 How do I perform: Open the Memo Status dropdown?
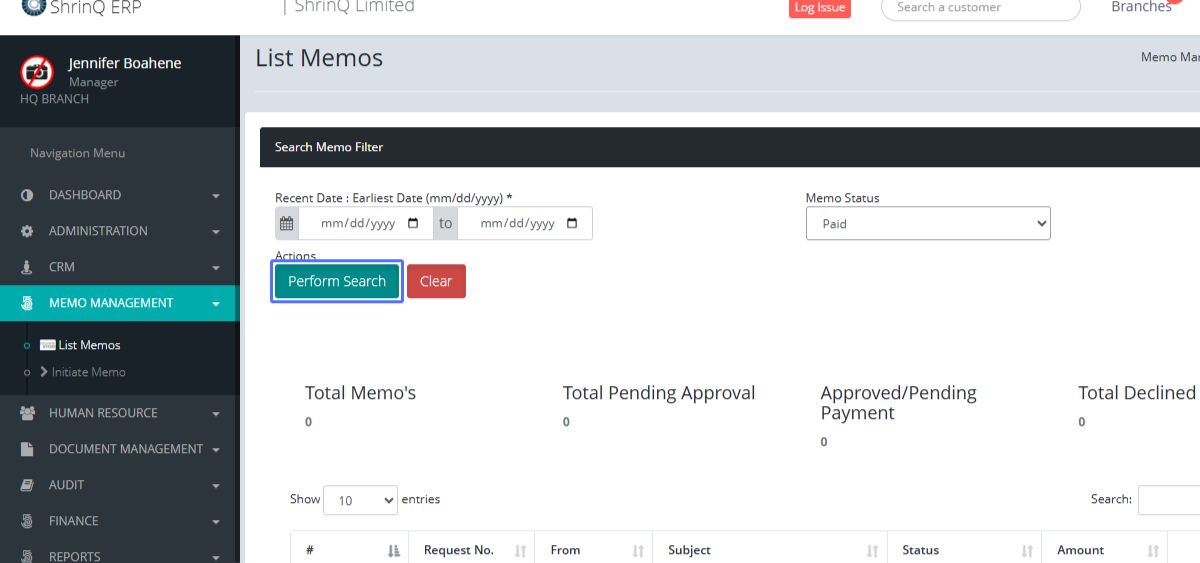927,224
